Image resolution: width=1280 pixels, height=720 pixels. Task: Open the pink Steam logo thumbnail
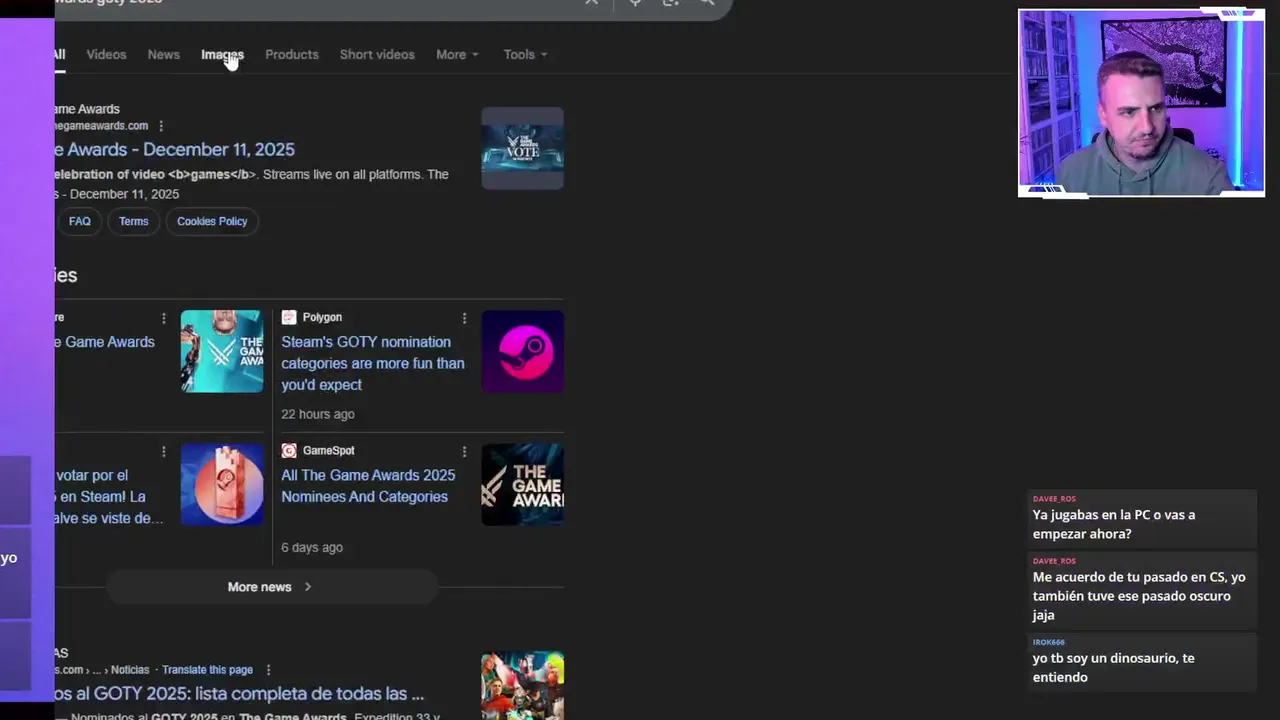point(522,351)
